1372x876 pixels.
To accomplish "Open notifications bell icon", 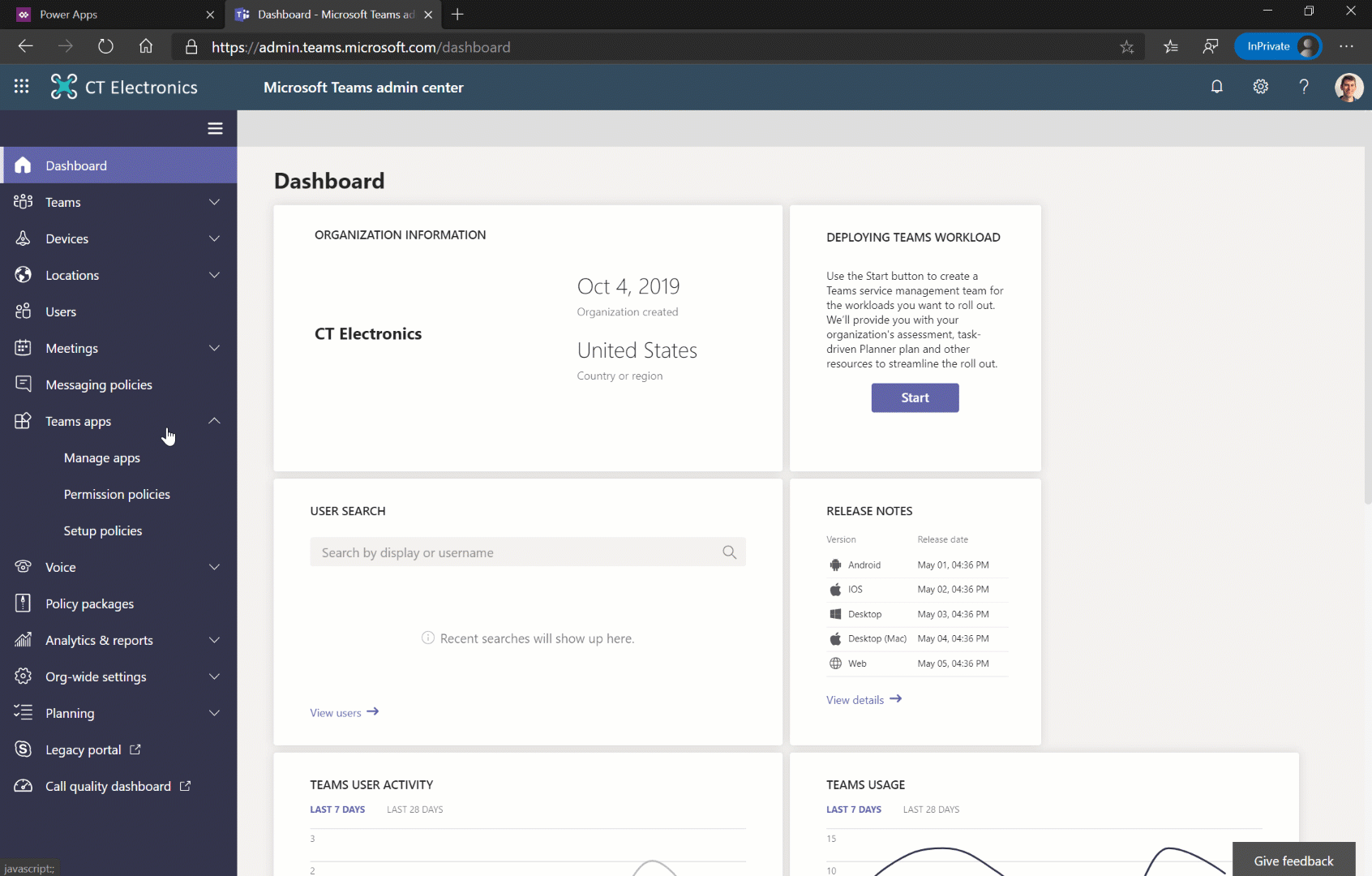I will (1216, 86).
